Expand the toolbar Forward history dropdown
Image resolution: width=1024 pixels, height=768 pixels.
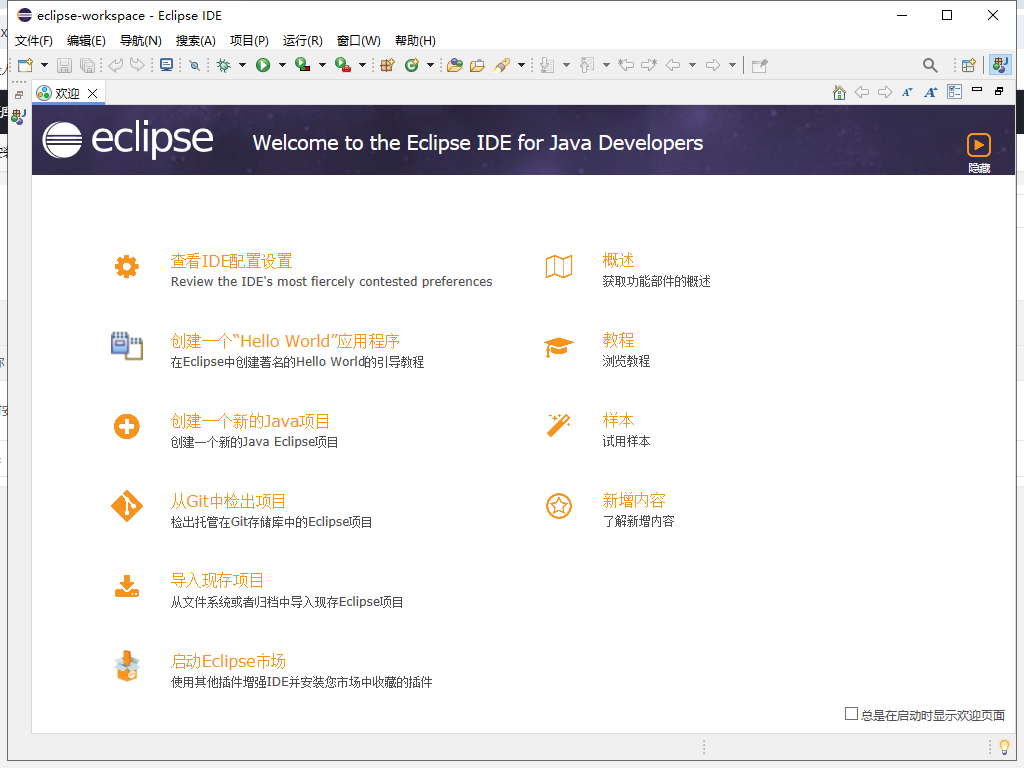pos(732,65)
